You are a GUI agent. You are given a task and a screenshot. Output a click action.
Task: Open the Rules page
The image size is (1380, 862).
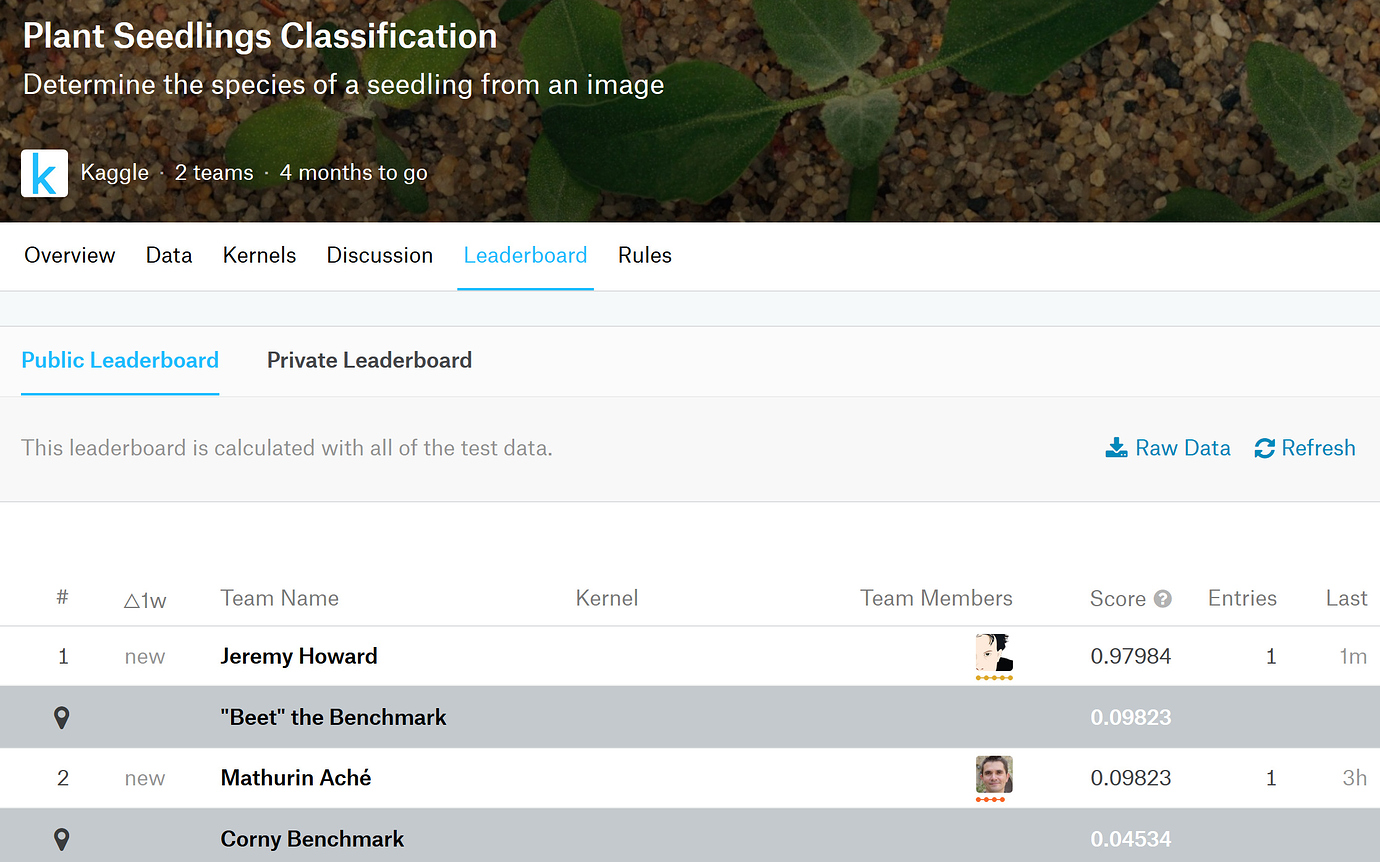[x=644, y=255]
